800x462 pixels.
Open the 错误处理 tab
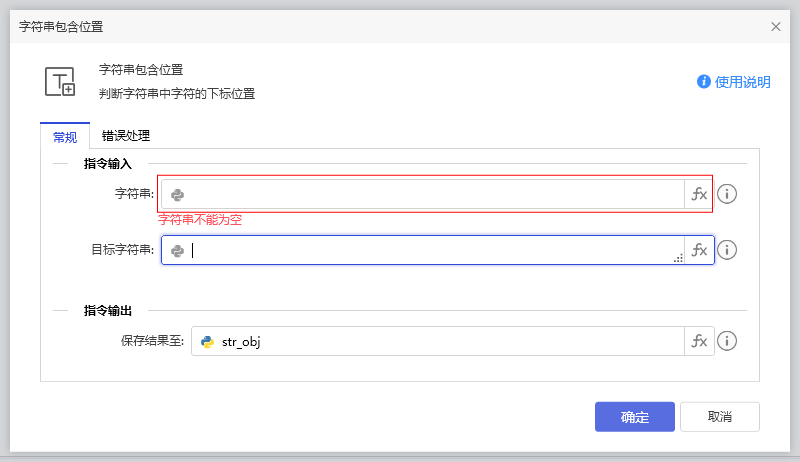[x=126, y=136]
